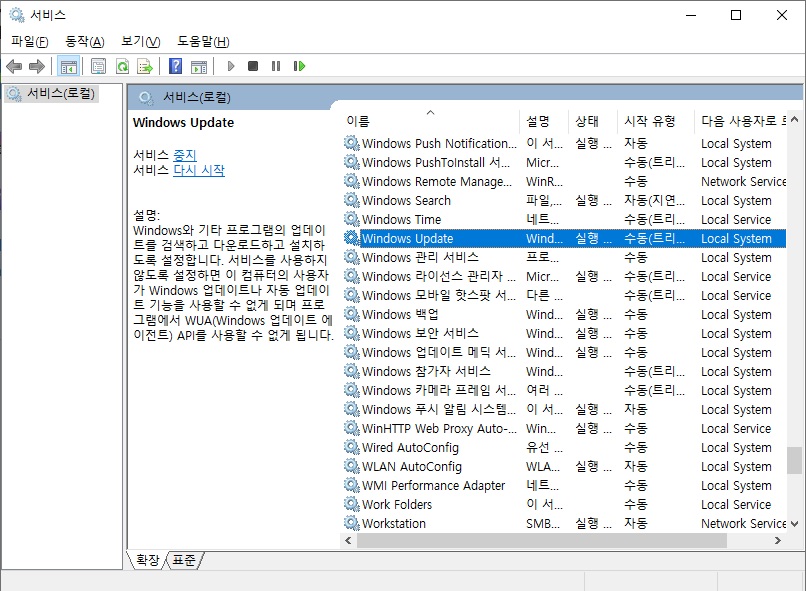Image resolution: width=806 pixels, height=591 pixels.
Task: Click gear icon of Work Folders row
Action: pyautogui.click(x=352, y=505)
